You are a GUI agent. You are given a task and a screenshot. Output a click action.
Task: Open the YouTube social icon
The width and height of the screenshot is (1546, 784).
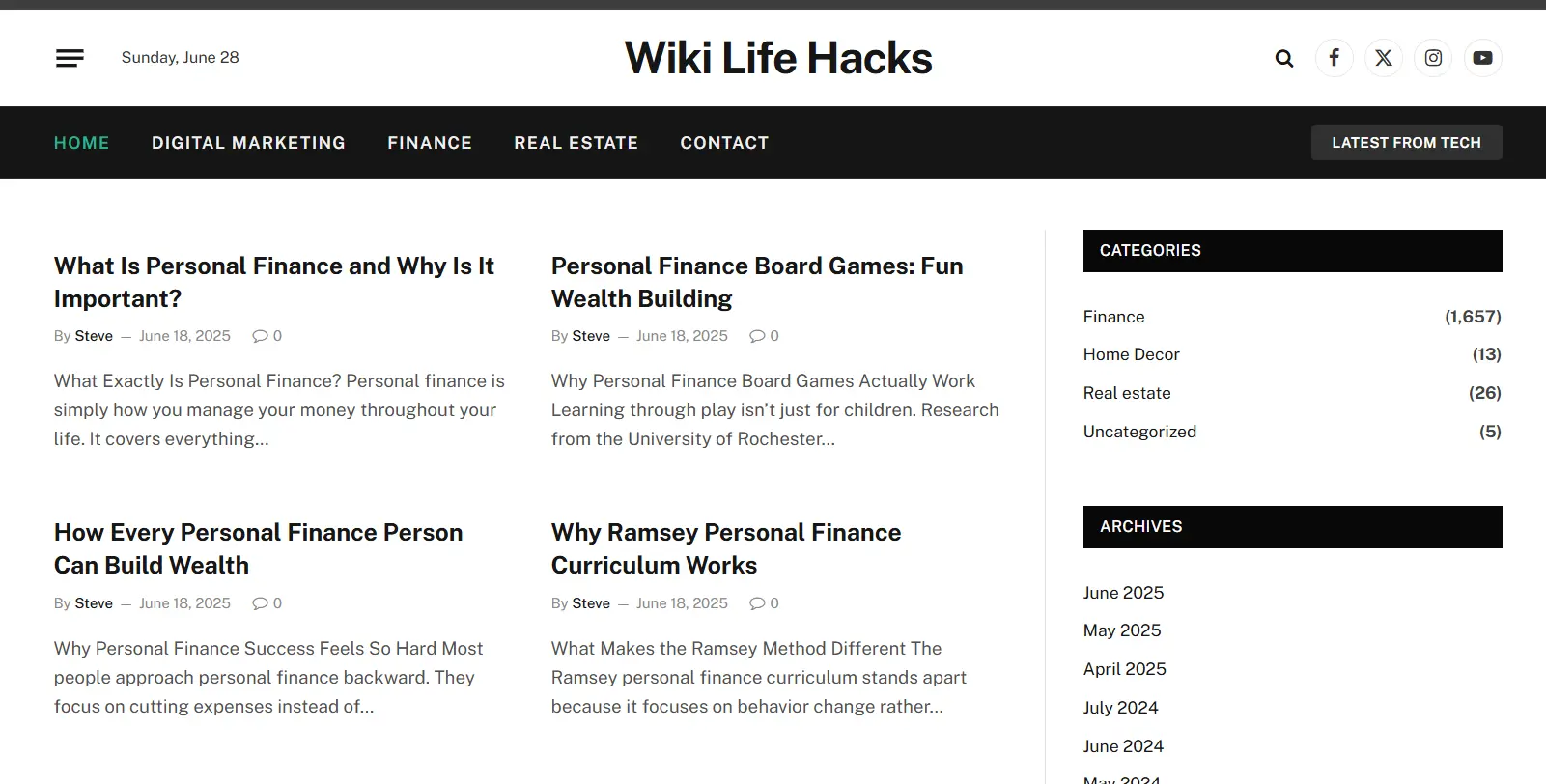[1483, 58]
